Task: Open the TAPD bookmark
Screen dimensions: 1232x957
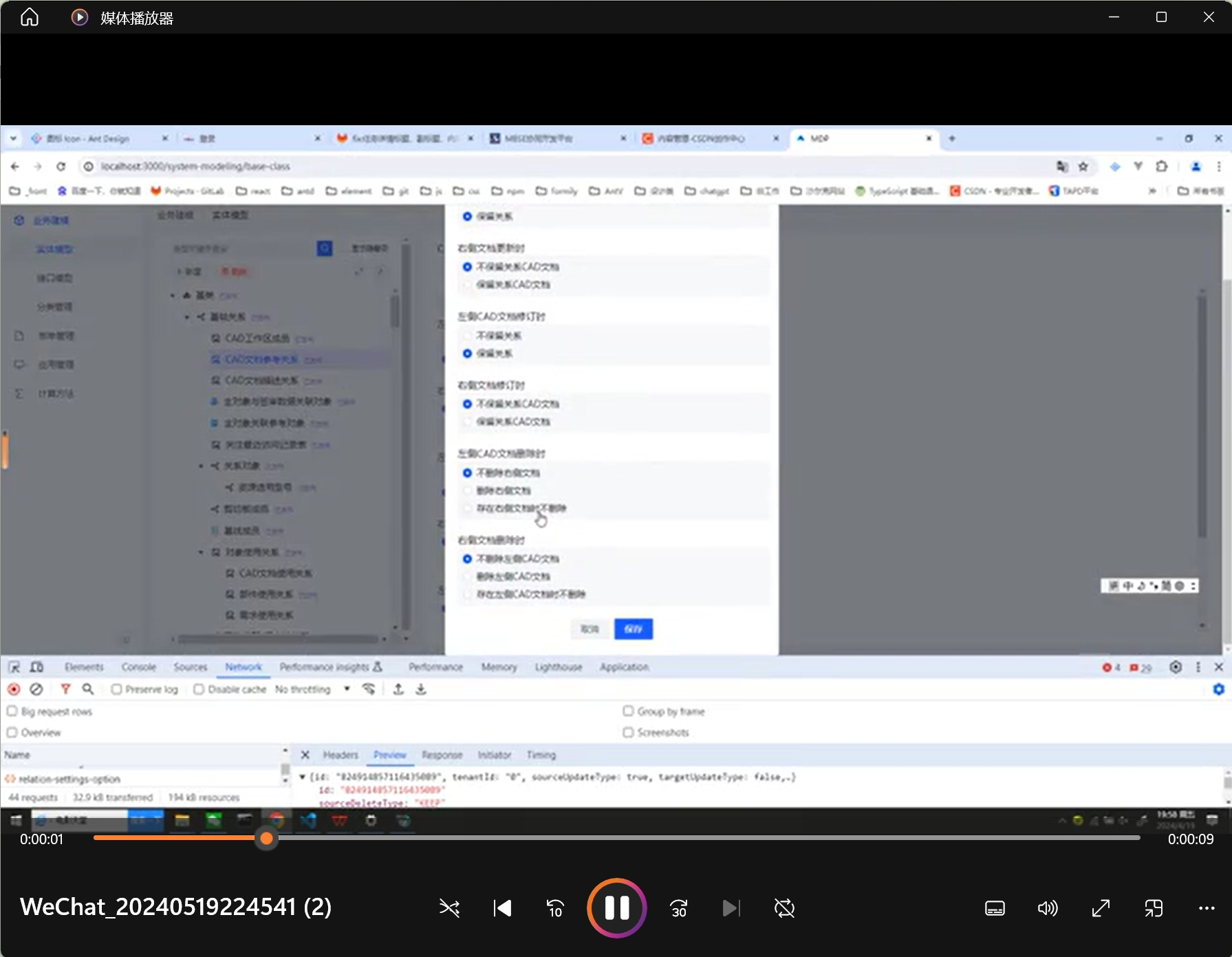Action: 1074,191
